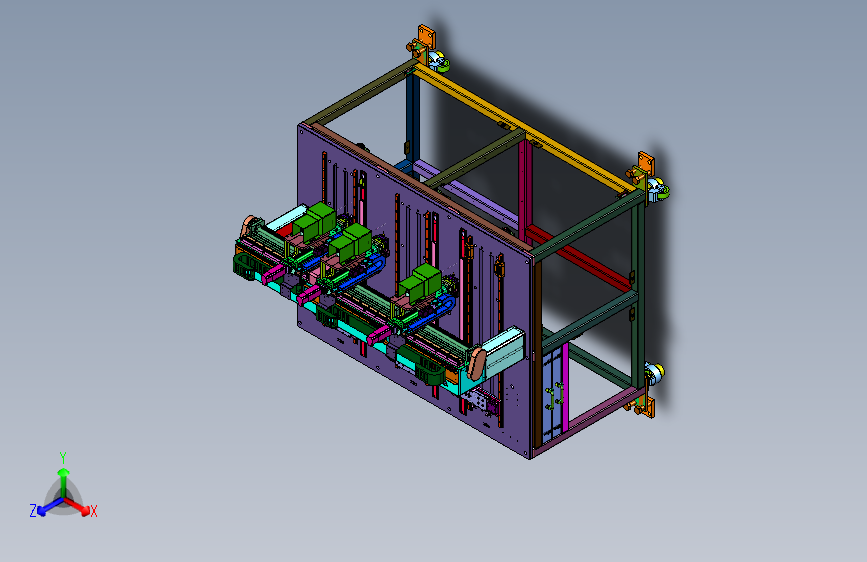Screen dimensions: 867x562
Task: Select the caster wheel at frame's lower right
Action: pyautogui.click(x=655, y=374)
